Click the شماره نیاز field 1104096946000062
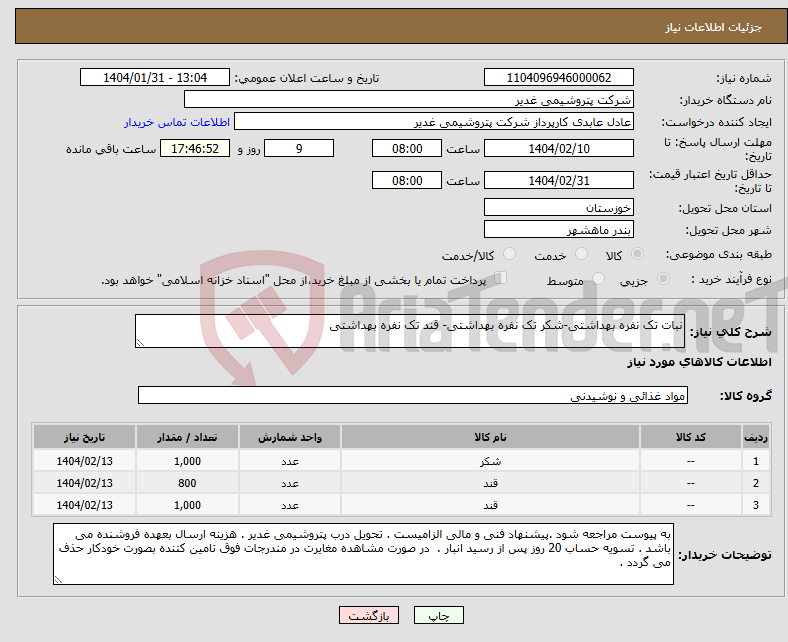This screenshot has width=788, height=642. (x=558, y=77)
